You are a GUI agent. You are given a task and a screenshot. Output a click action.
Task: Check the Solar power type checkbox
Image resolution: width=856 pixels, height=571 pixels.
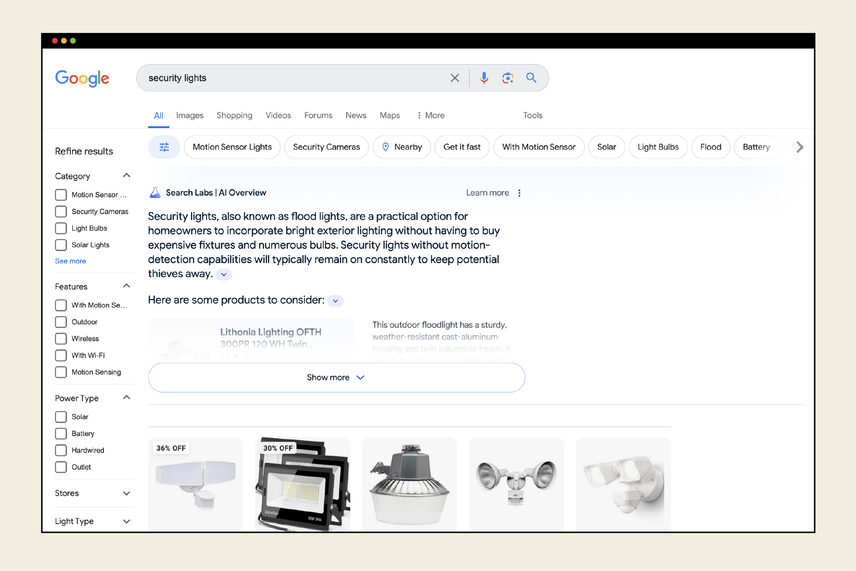point(61,417)
